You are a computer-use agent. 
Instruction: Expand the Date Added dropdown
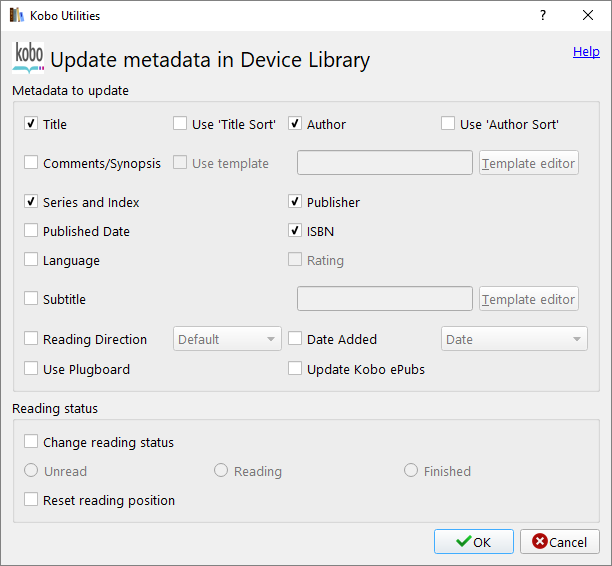[515, 339]
